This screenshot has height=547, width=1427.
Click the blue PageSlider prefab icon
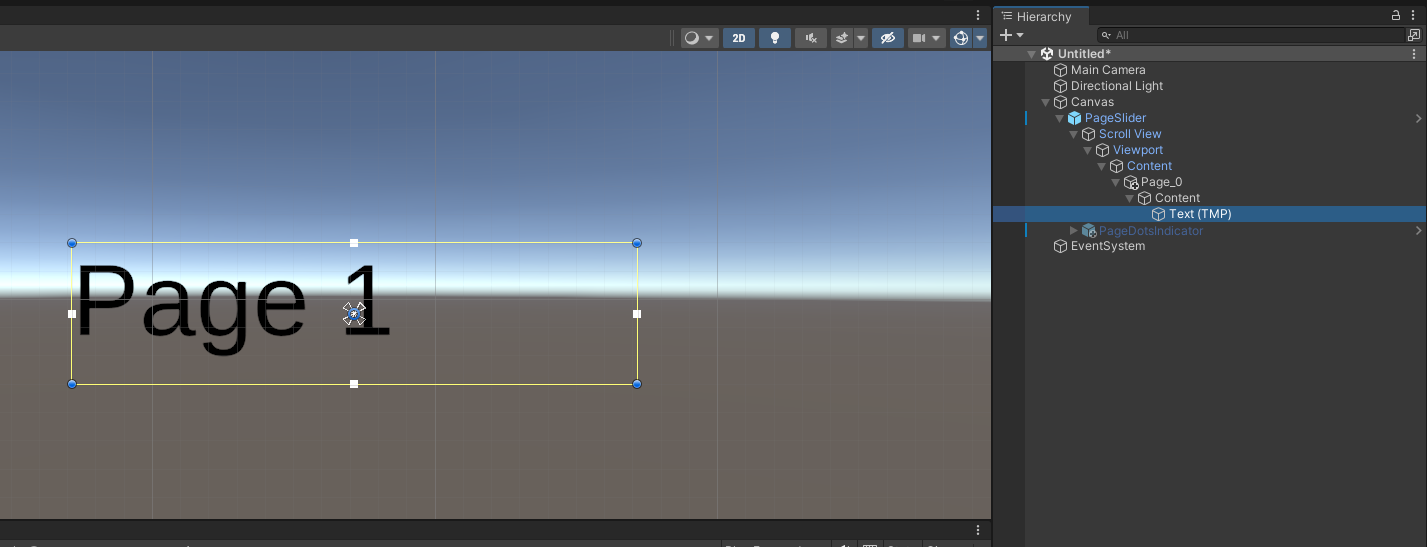tap(1075, 118)
